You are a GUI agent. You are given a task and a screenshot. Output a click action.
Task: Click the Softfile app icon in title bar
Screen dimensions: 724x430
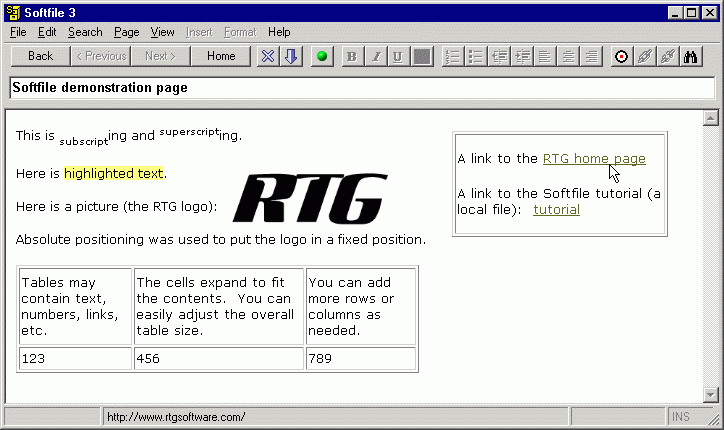[14, 12]
